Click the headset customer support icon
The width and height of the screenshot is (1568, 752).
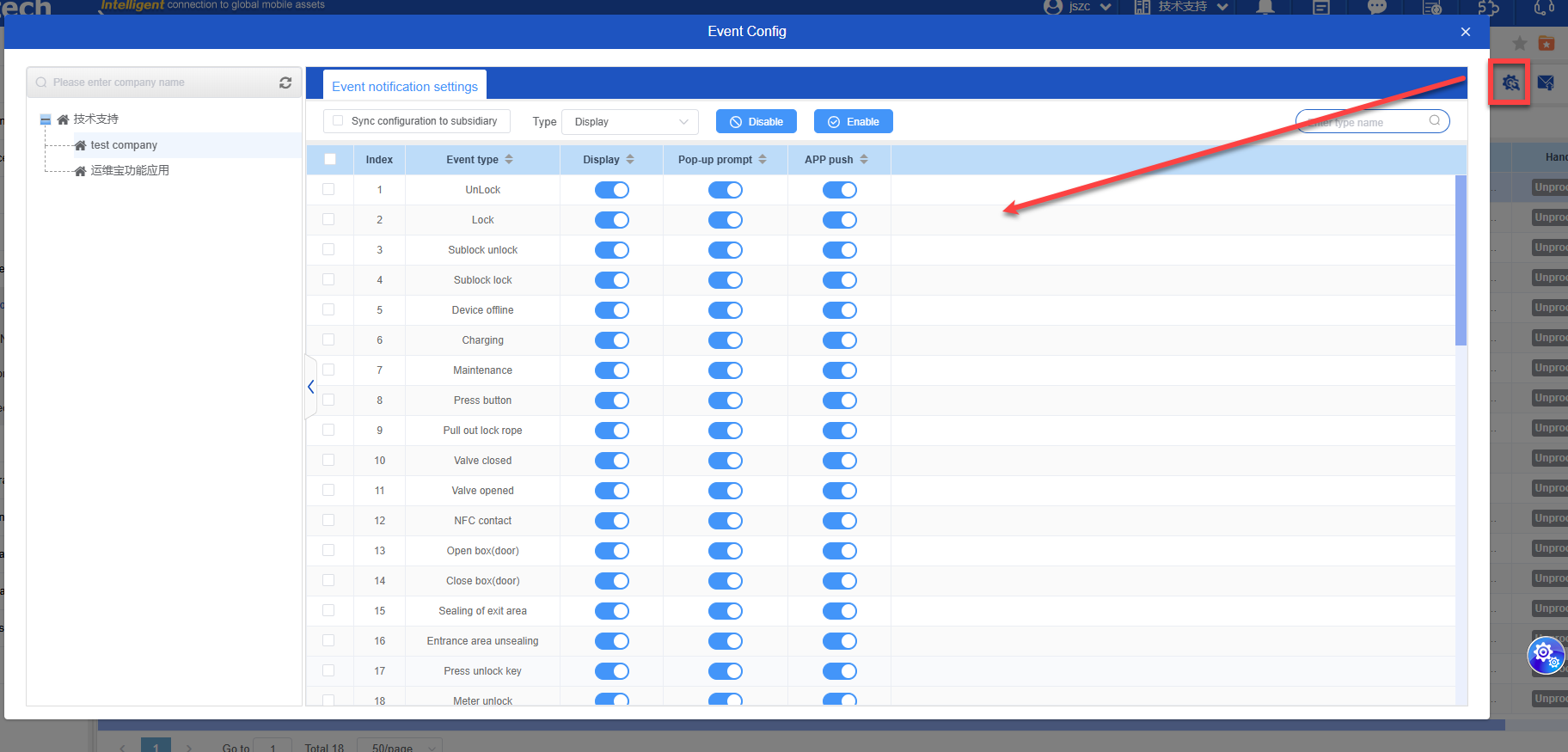coord(1544,8)
